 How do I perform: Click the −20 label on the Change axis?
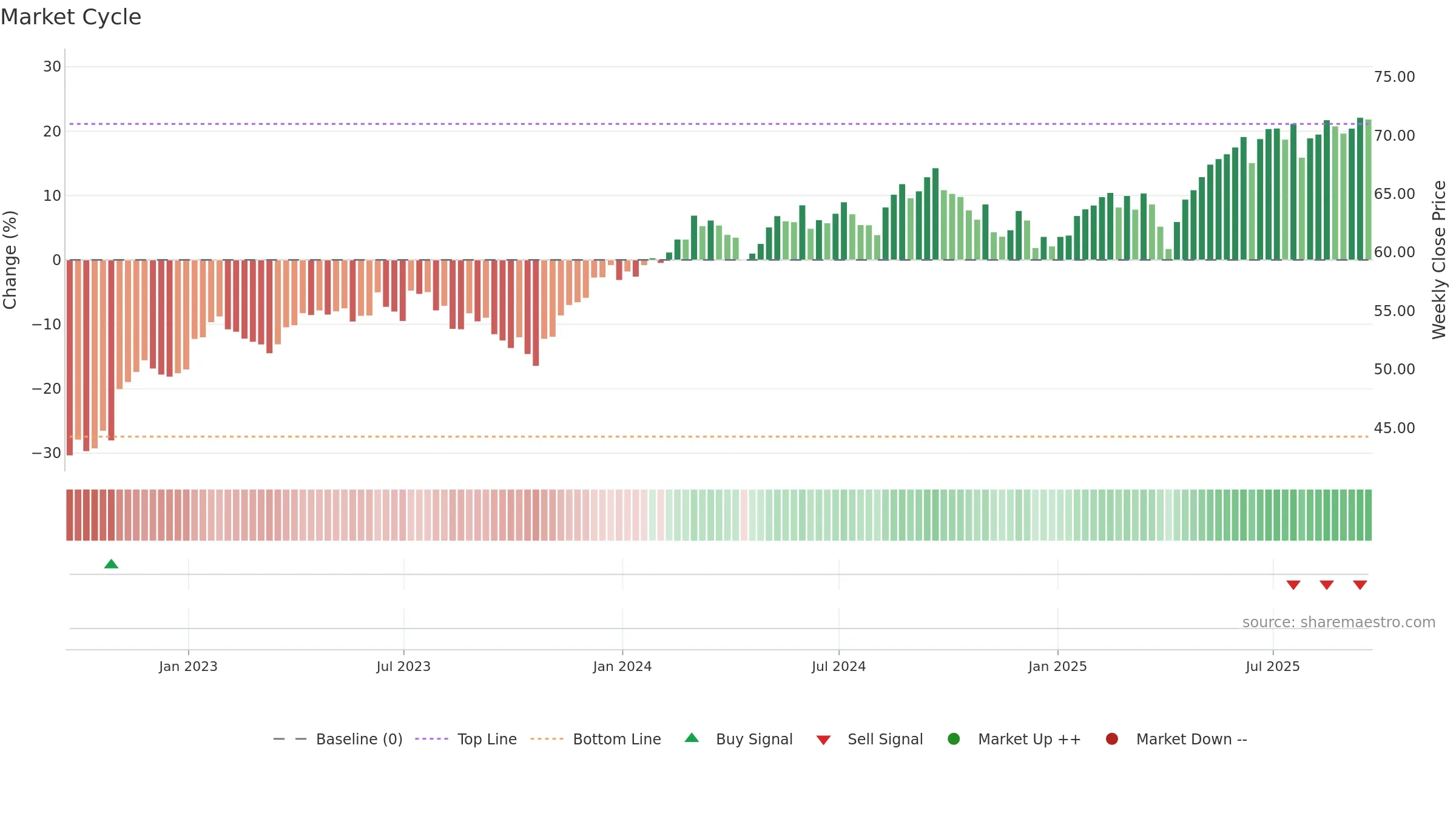tap(47, 389)
